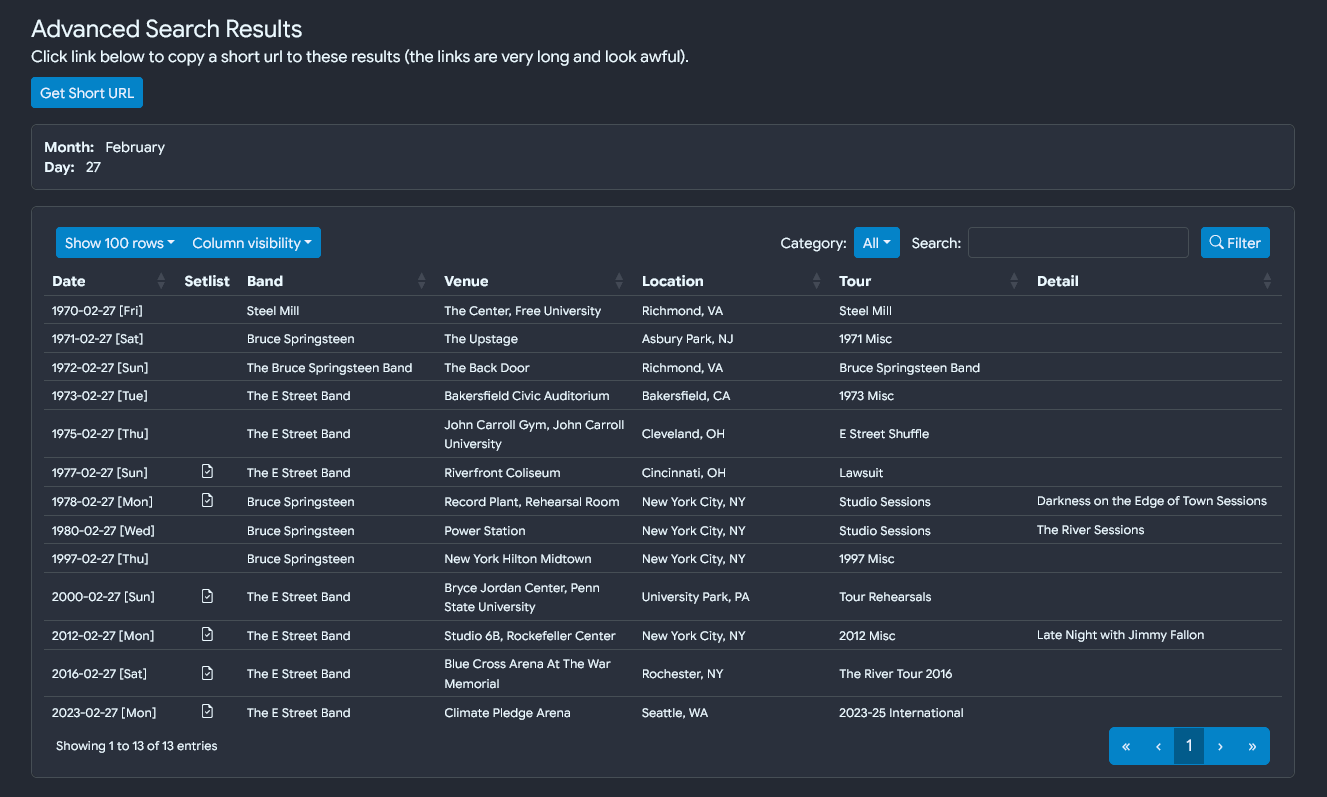
Task: Go to the next page arrow
Action: tap(1220, 746)
